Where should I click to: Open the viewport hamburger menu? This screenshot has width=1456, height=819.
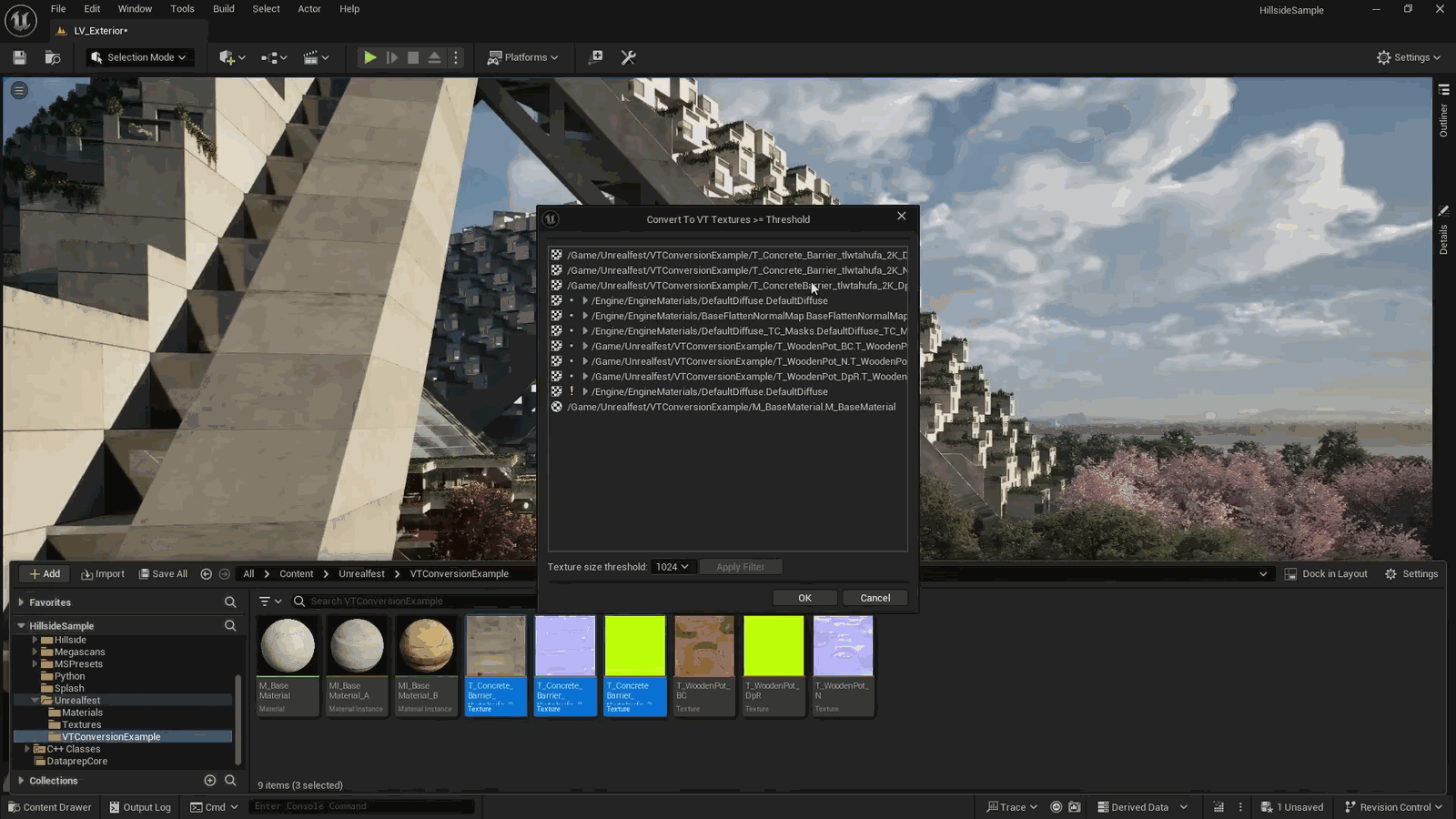click(19, 90)
